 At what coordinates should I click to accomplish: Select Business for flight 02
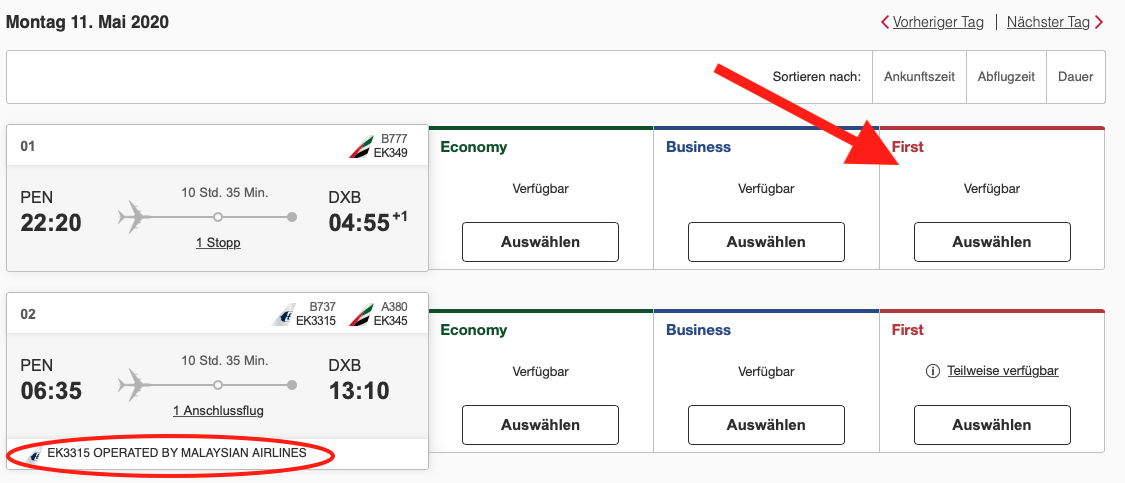pos(766,425)
